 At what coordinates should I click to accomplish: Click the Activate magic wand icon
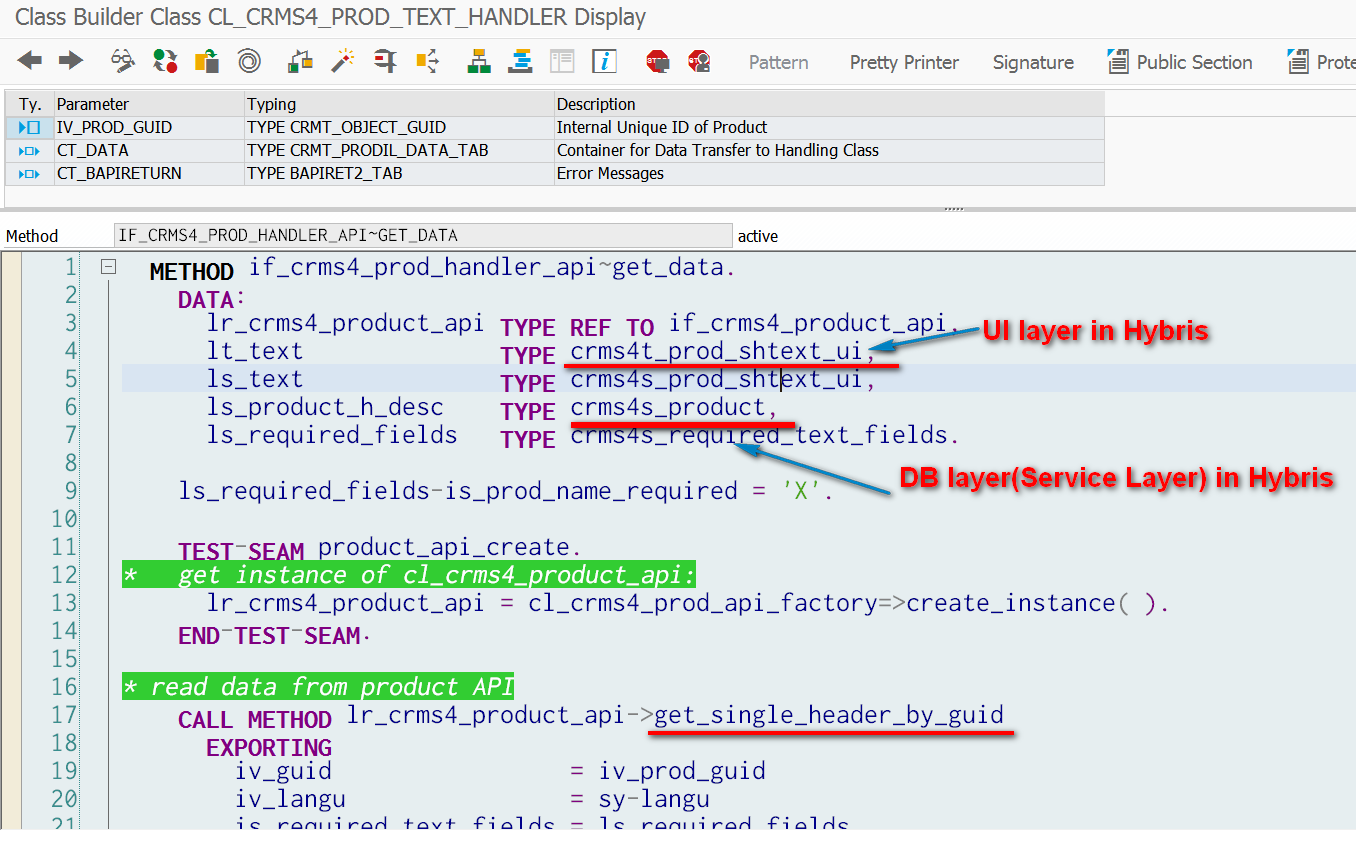pos(344,61)
